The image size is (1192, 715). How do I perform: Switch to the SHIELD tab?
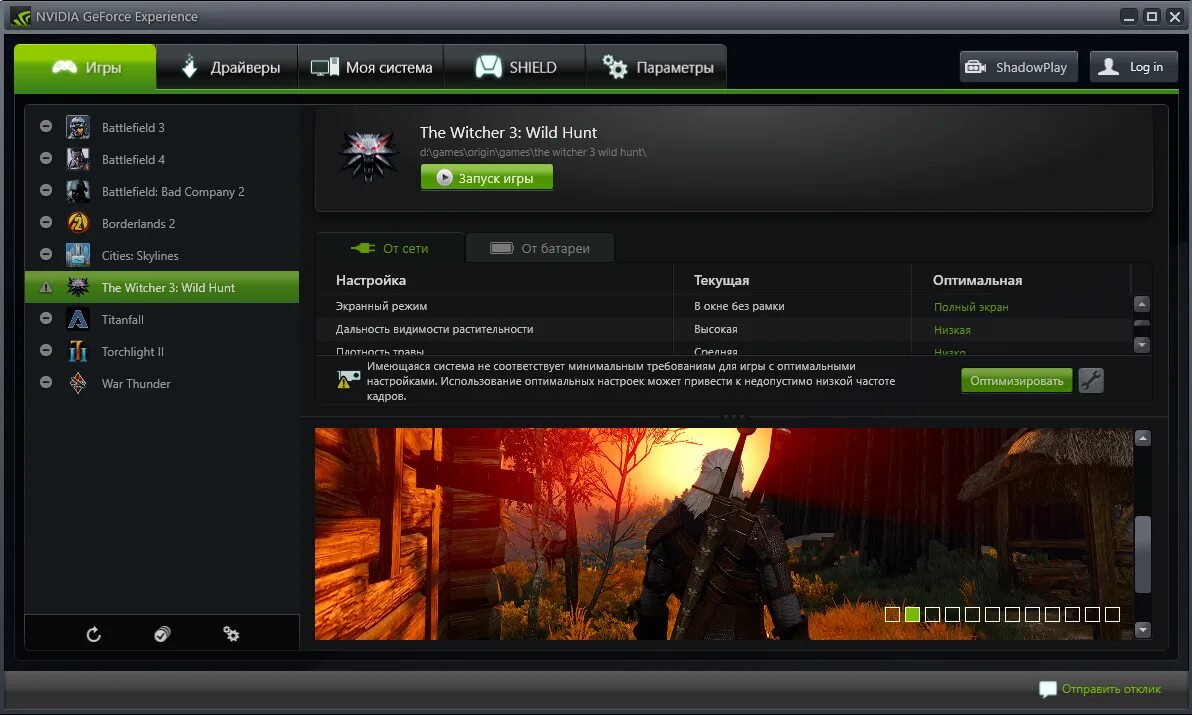click(515, 68)
